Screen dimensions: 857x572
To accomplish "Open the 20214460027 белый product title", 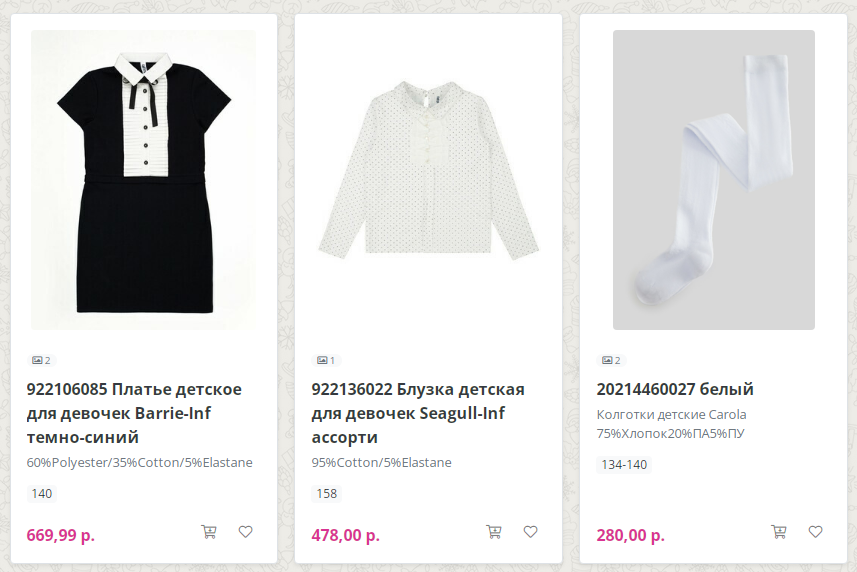I will tap(675, 389).
